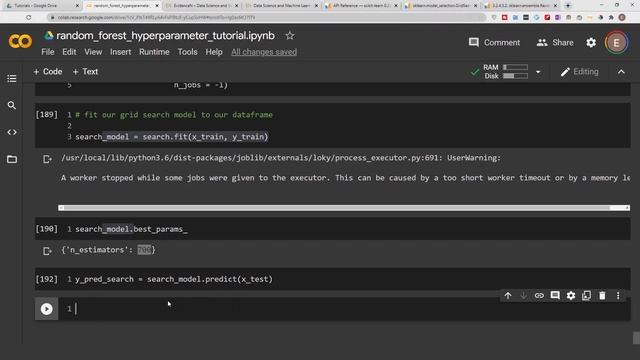The image size is (640, 360).
Task: Open the find and replace search icon
Action: (11, 105)
